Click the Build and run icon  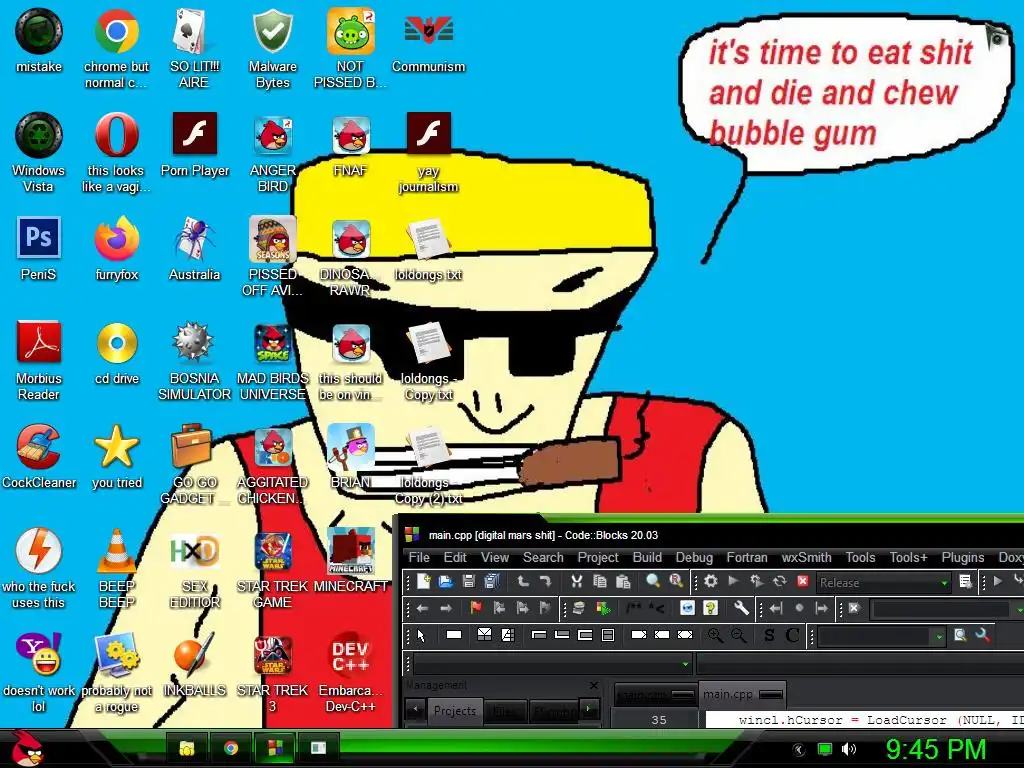click(756, 581)
